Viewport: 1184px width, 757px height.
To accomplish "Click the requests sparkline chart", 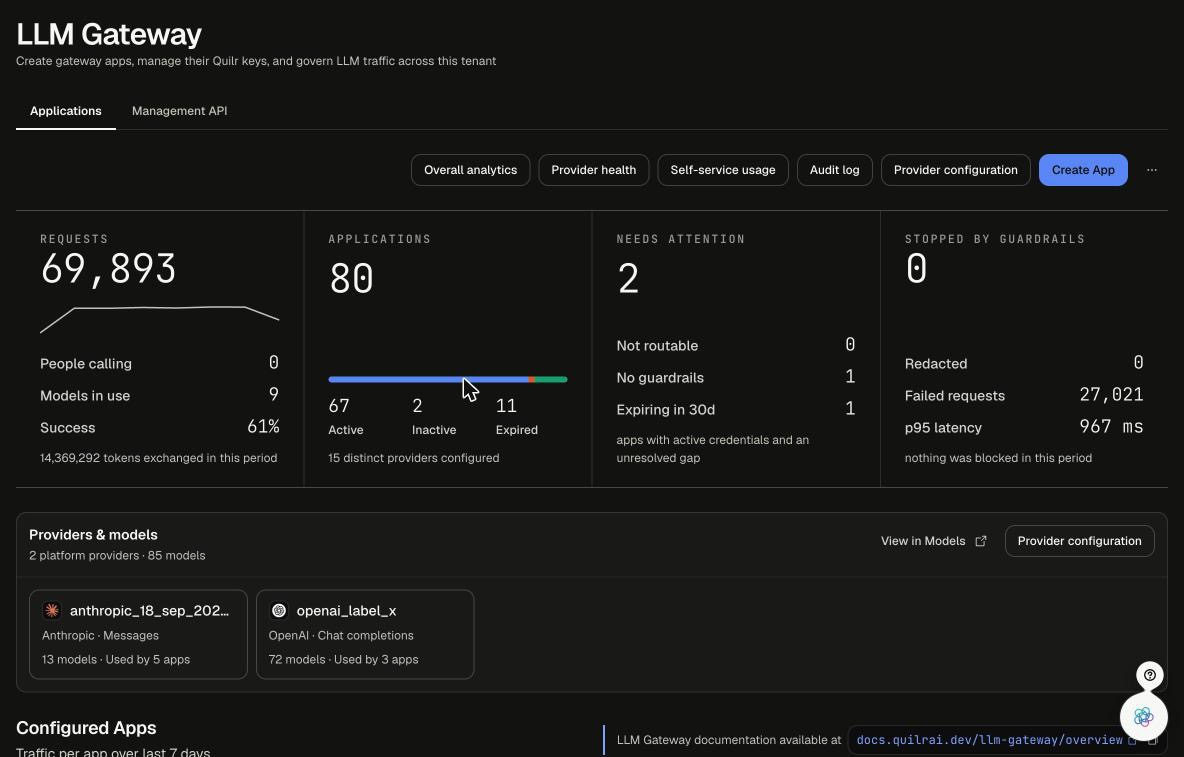I will pos(159,319).
